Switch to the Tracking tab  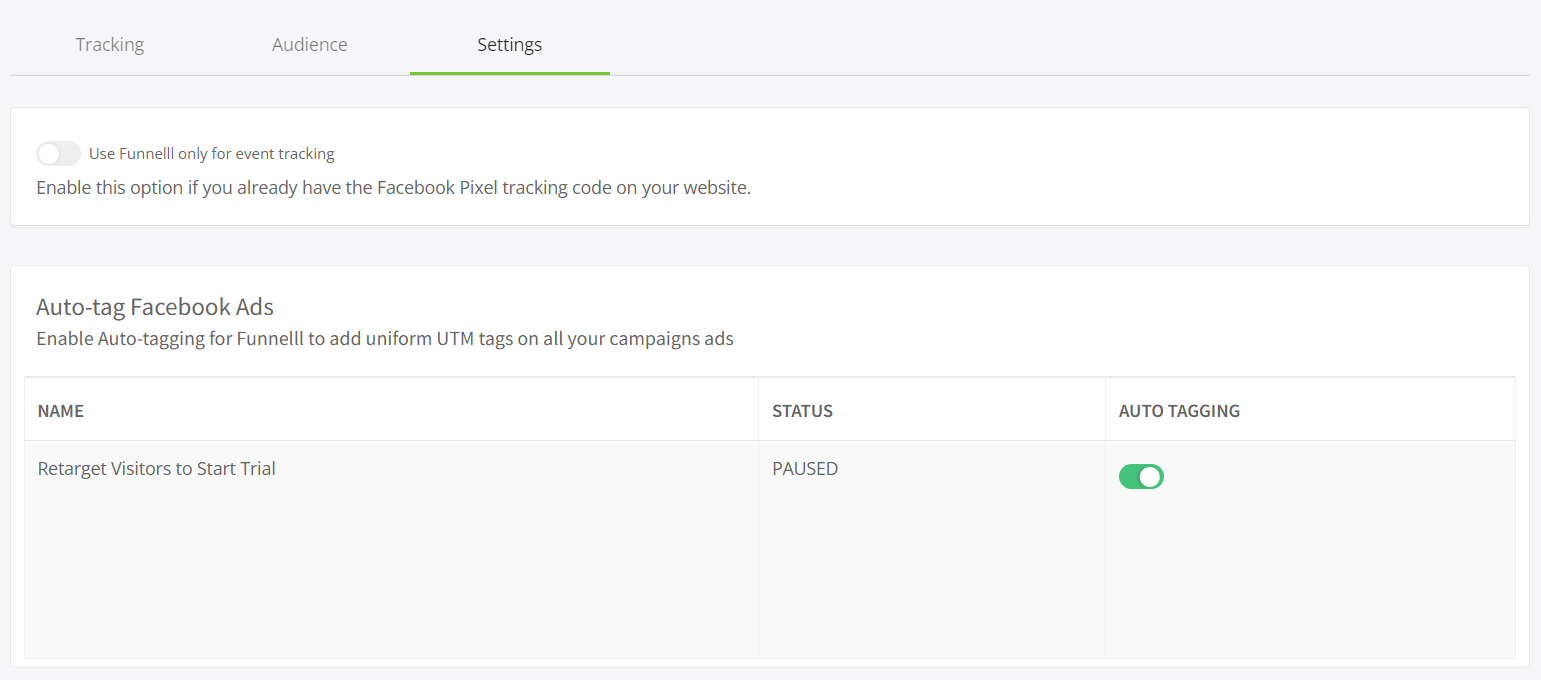pos(110,45)
